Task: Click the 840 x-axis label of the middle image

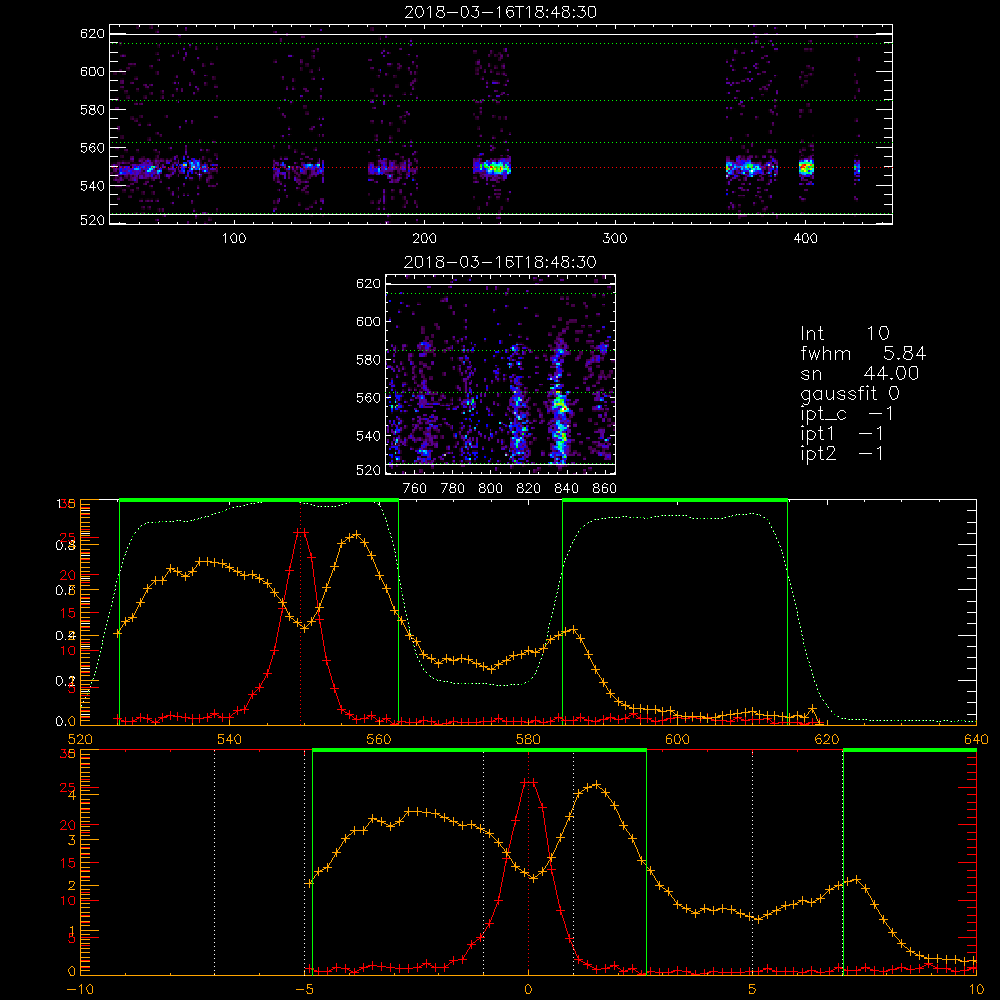Action: [566, 489]
